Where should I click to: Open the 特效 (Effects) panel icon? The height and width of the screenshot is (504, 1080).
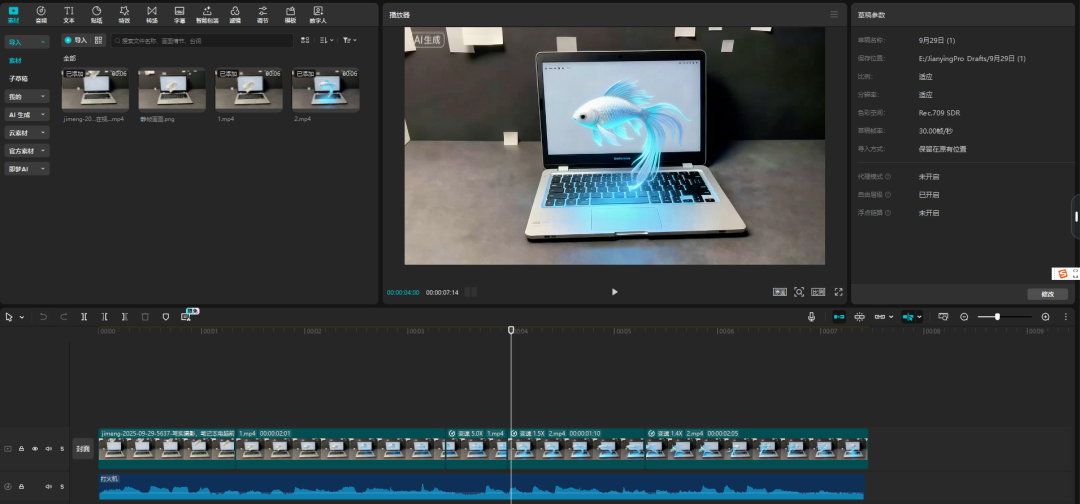(124, 14)
